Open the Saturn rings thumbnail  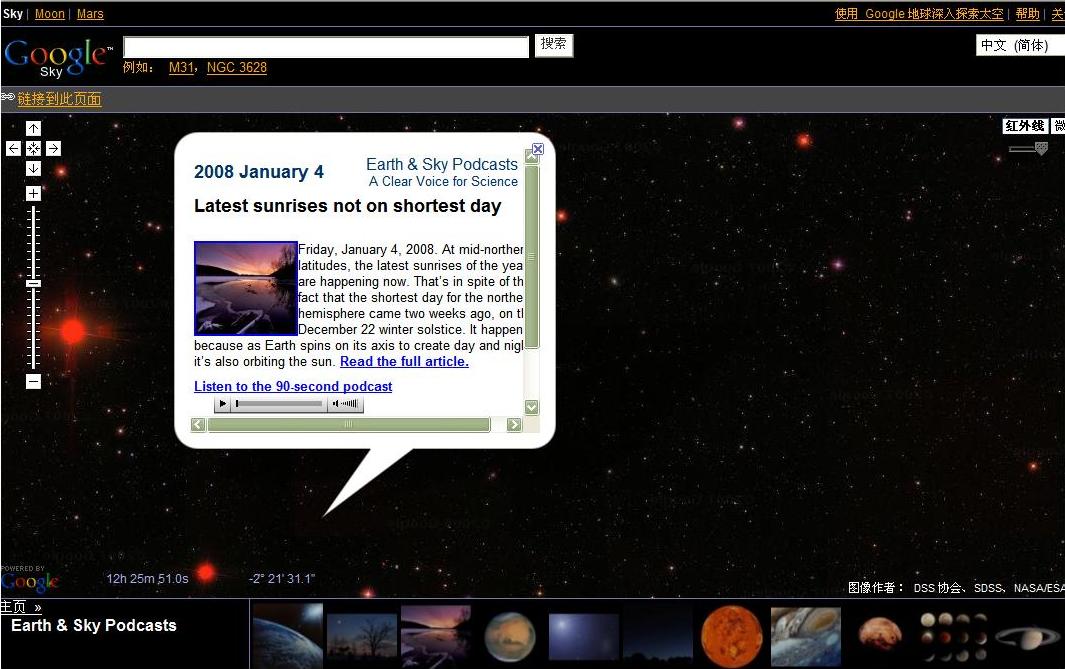1028,637
